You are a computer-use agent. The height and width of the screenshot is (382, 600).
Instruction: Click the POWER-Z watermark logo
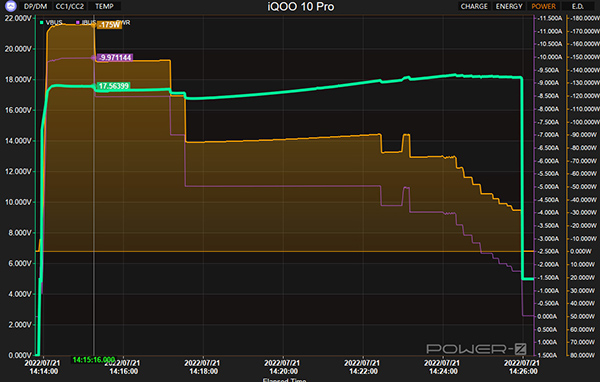click(x=476, y=349)
